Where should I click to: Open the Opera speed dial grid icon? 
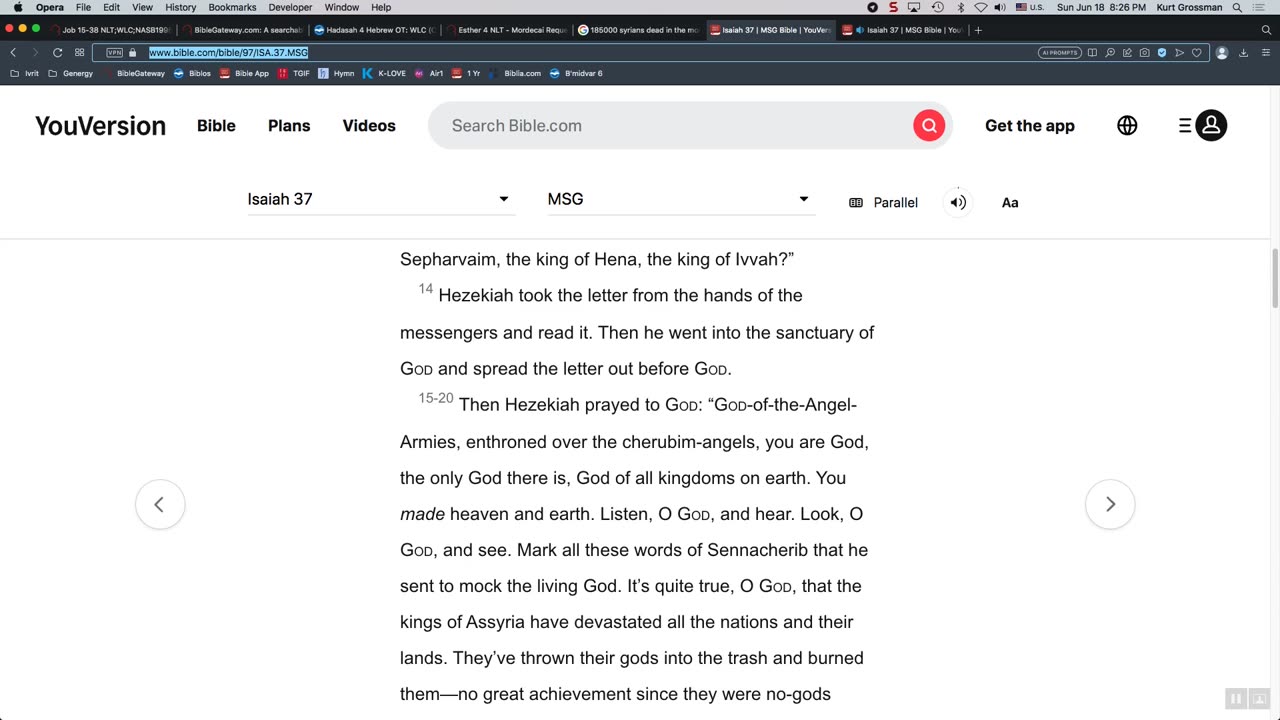coord(80,52)
